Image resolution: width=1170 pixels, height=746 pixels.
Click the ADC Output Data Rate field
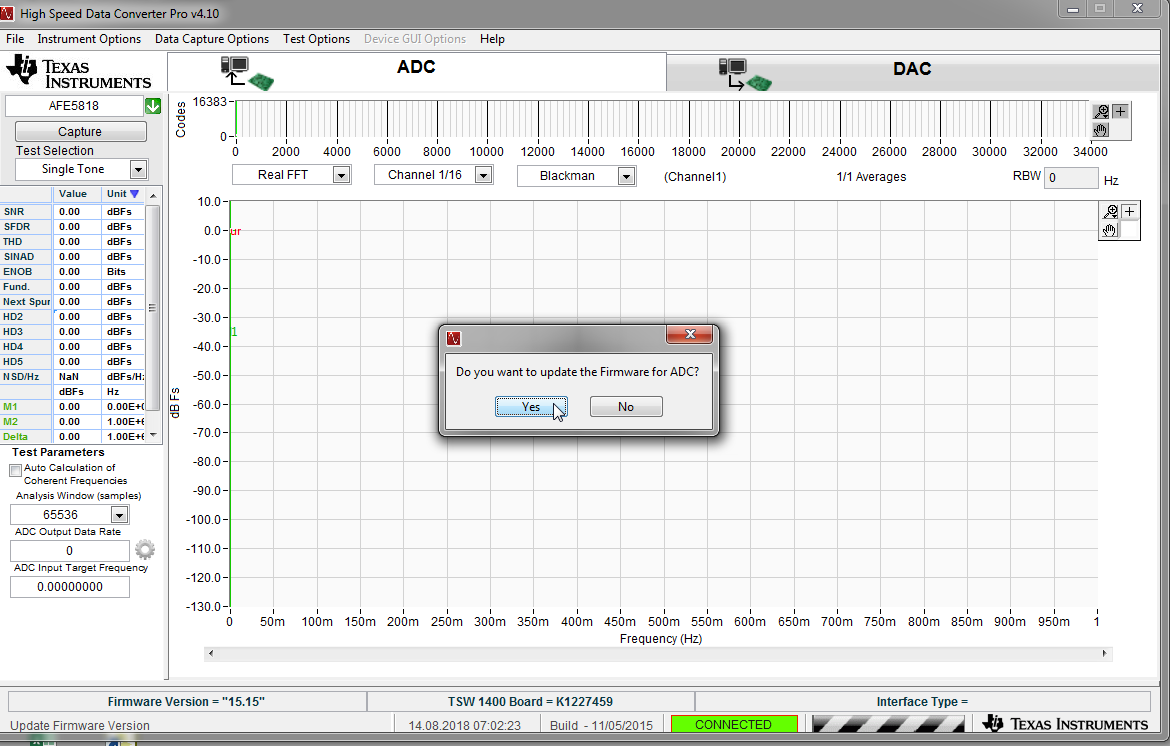point(69,551)
